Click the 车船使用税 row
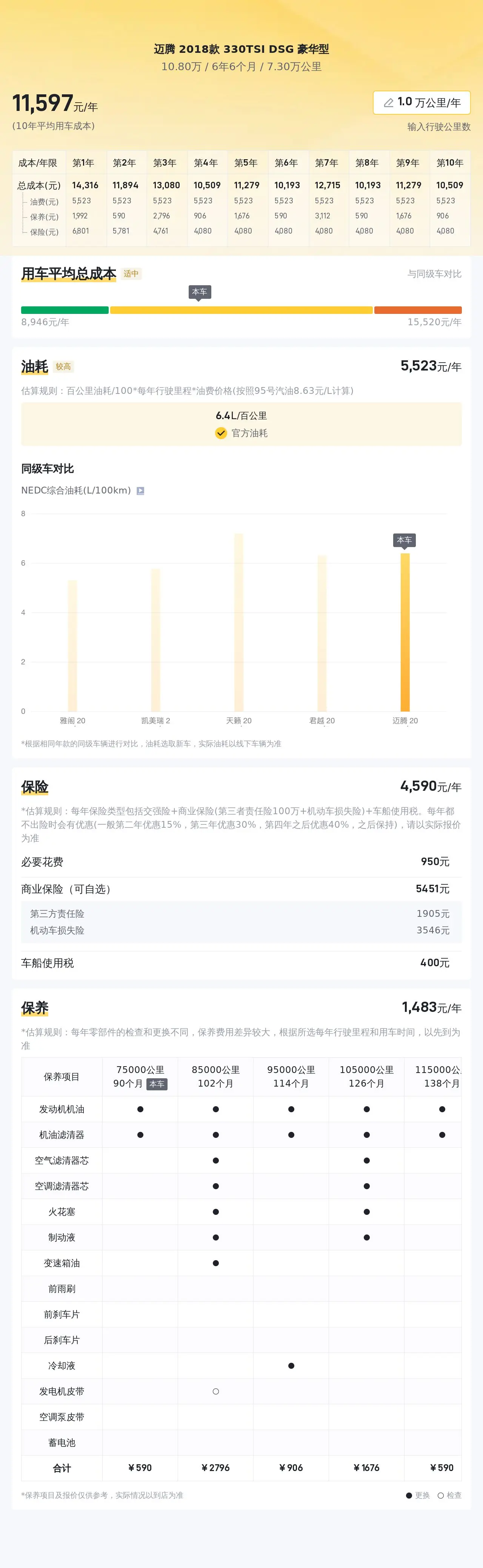 tap(241, 962)
